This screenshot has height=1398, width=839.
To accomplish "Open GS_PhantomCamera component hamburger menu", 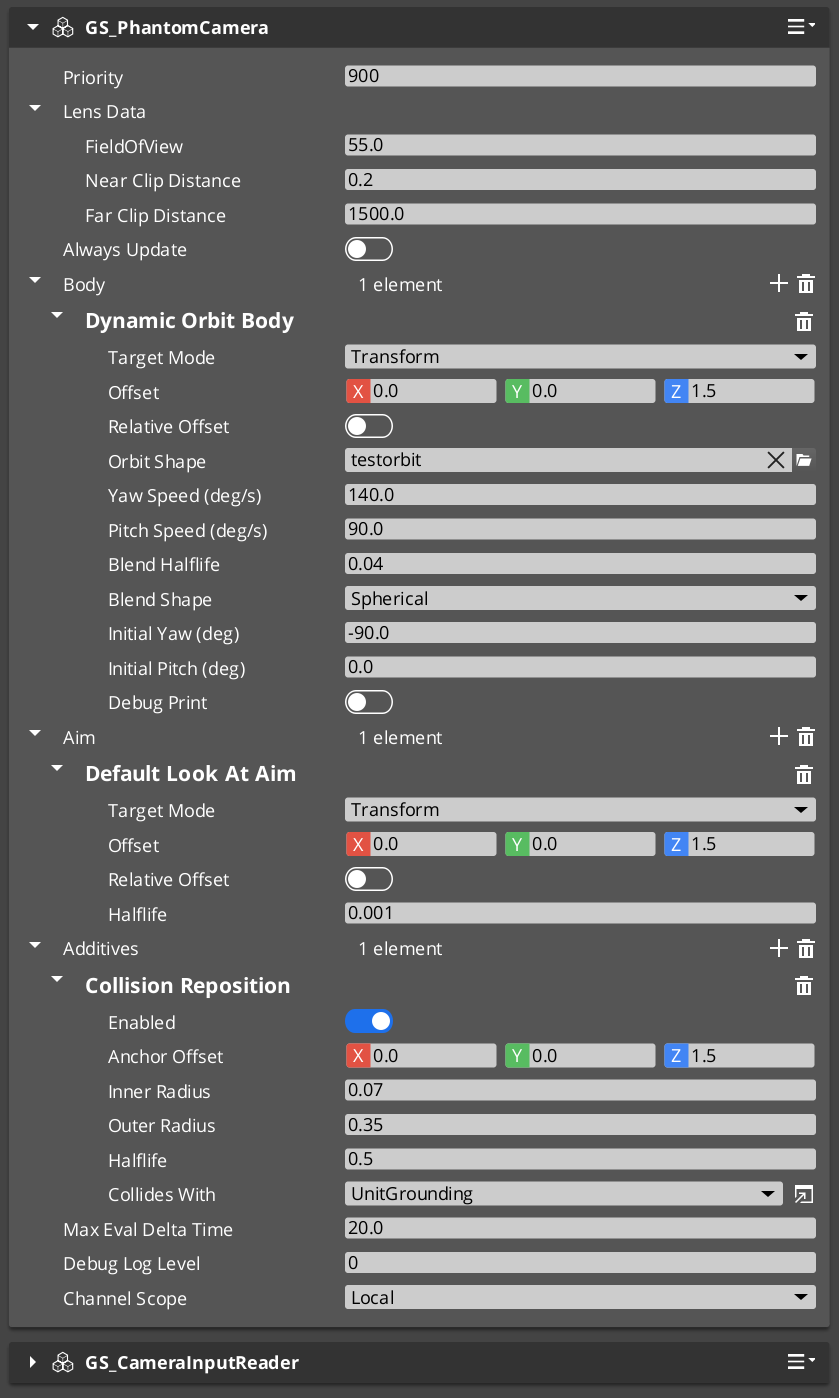I will click(x=801, y=27).
